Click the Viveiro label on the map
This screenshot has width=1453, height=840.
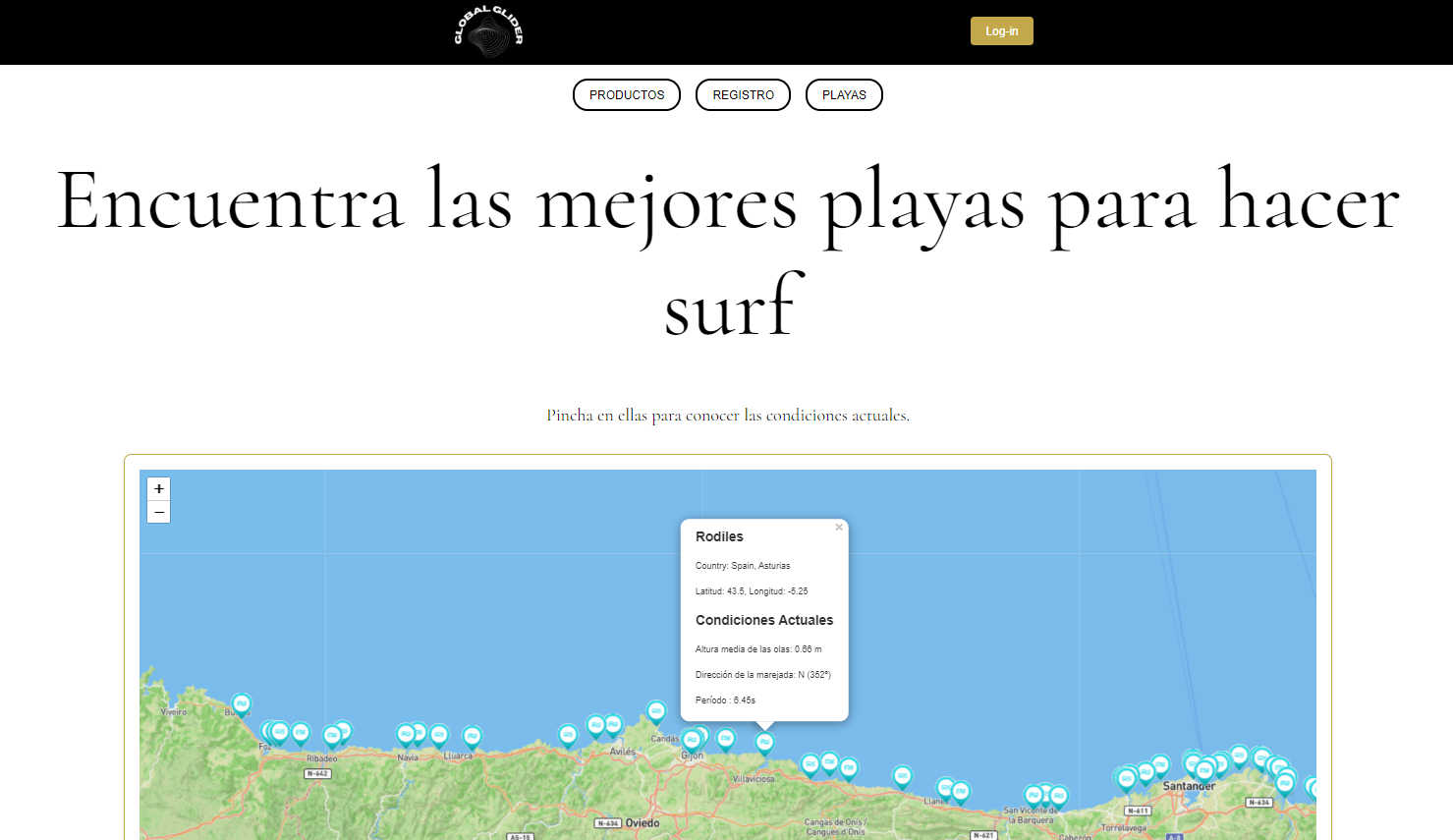coord(174,711)
